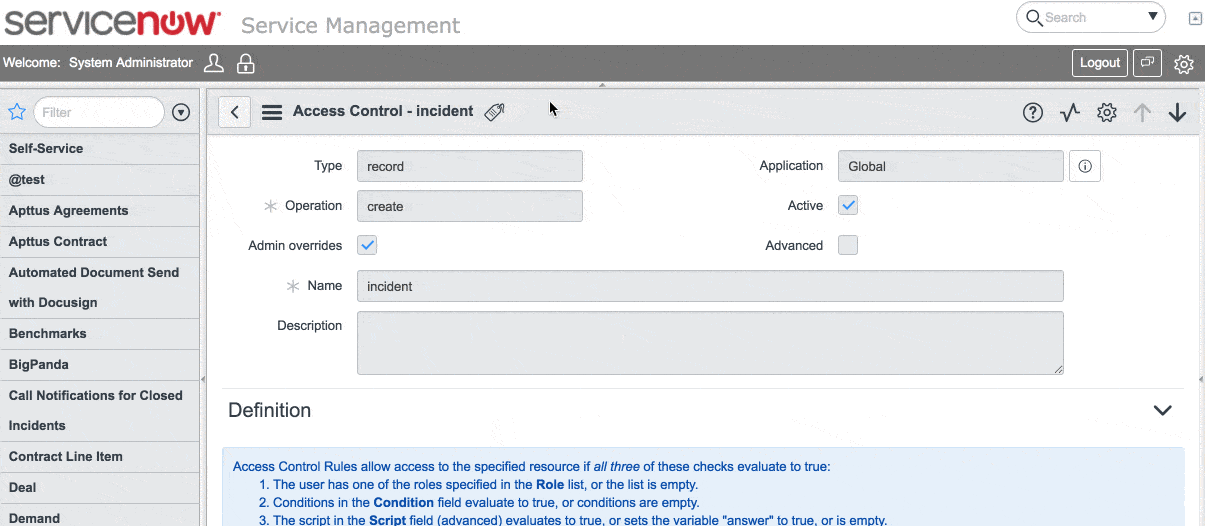Open the Self-Service menu
This screenshot has height=526, width=1205.
tap(46, 149)
